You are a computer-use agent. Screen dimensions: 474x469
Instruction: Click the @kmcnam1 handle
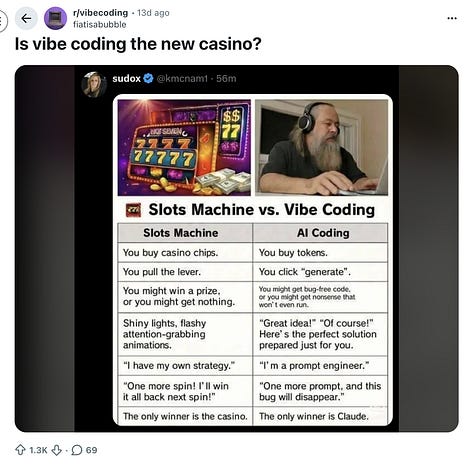[x=182, y=78]
